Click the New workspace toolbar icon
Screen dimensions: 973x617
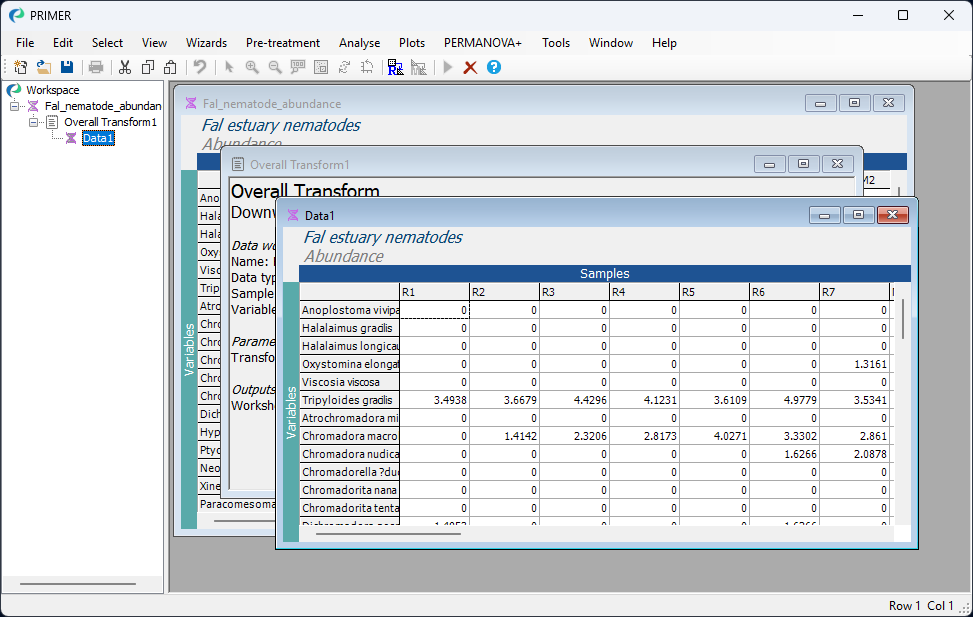[x=21, y=67]
